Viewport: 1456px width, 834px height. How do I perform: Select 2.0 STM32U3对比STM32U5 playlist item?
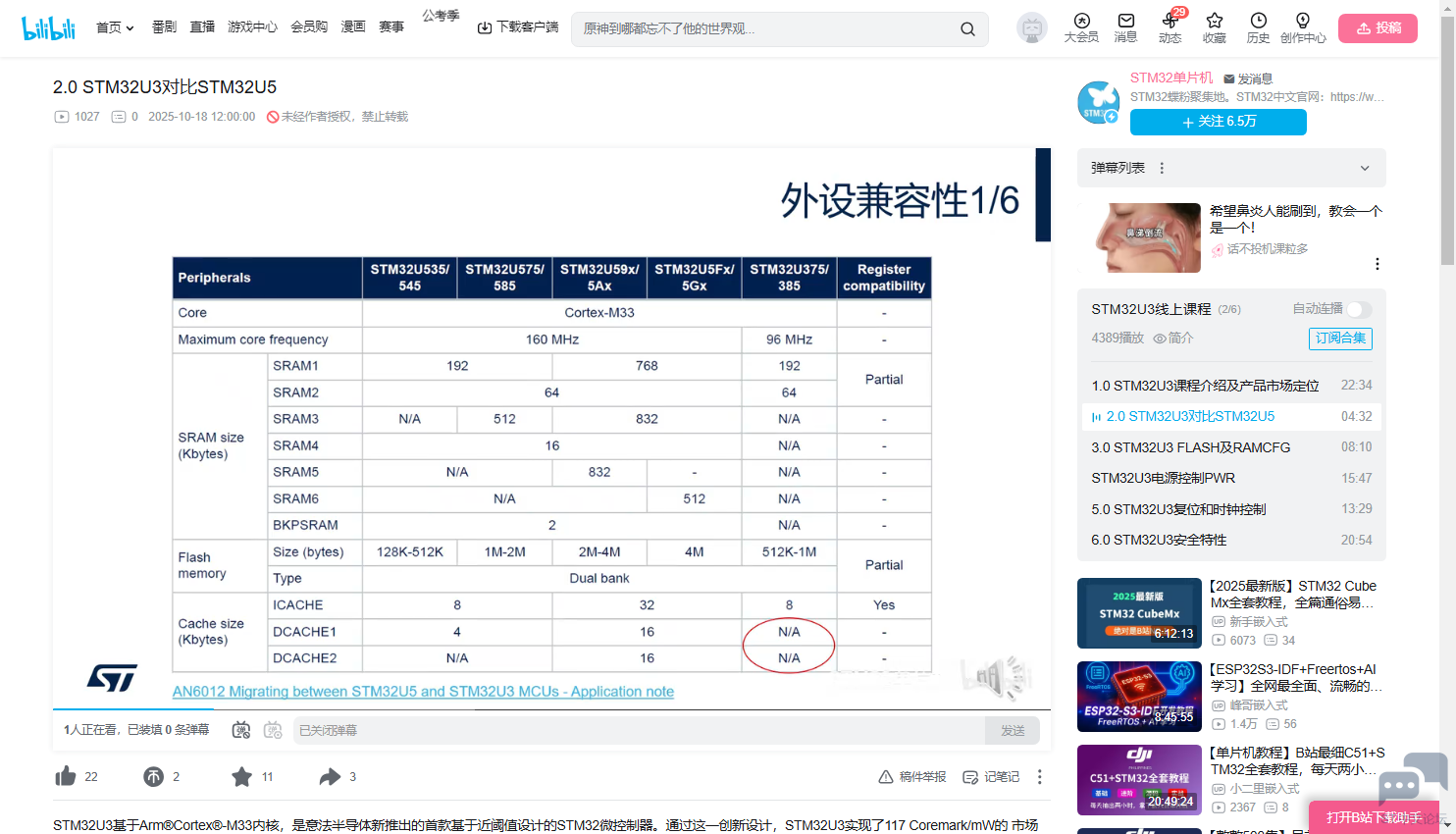[x=1231, y=416]
